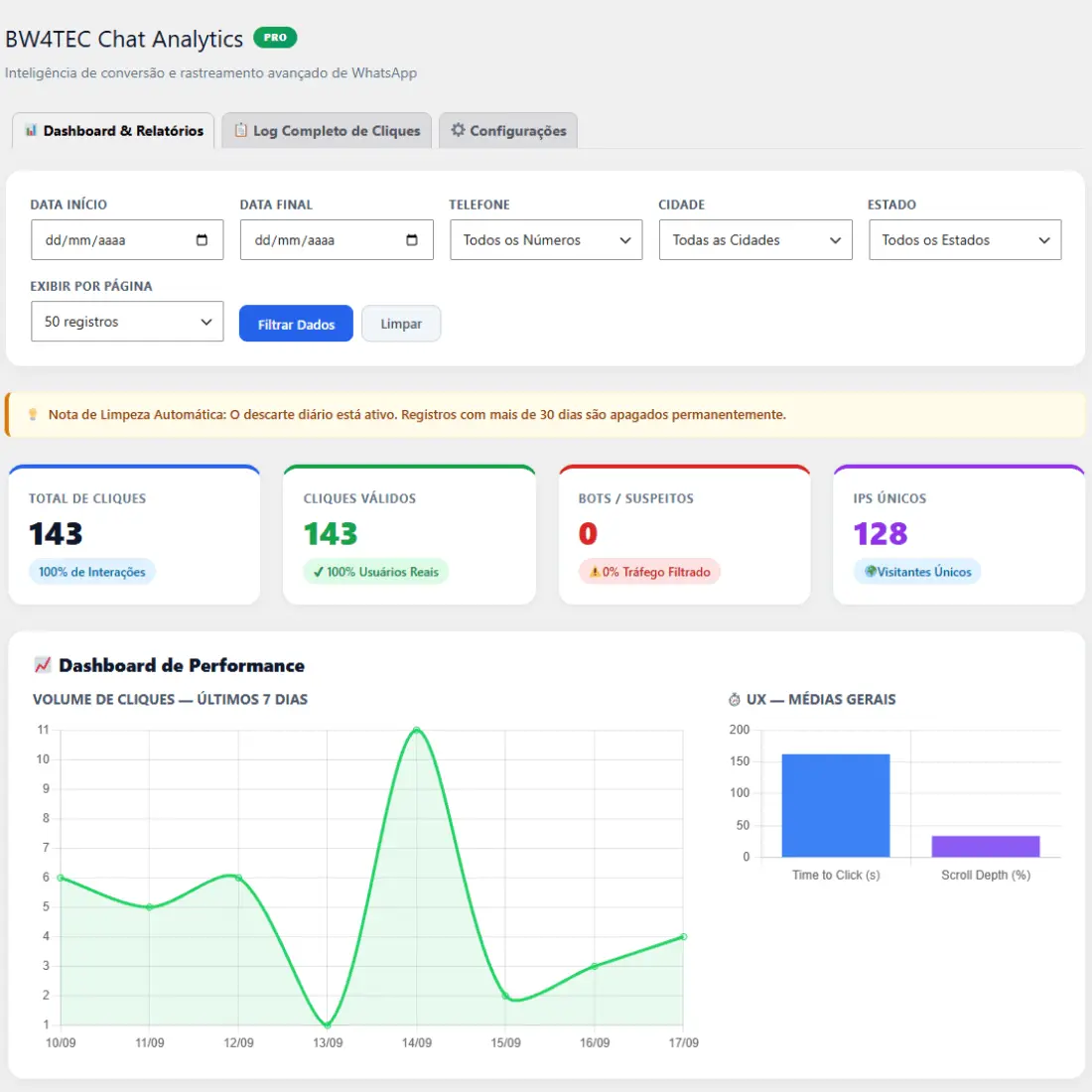Click the '0% Tráfego Filtrado' badge
1092x1092 pixels.
[650, 572]
